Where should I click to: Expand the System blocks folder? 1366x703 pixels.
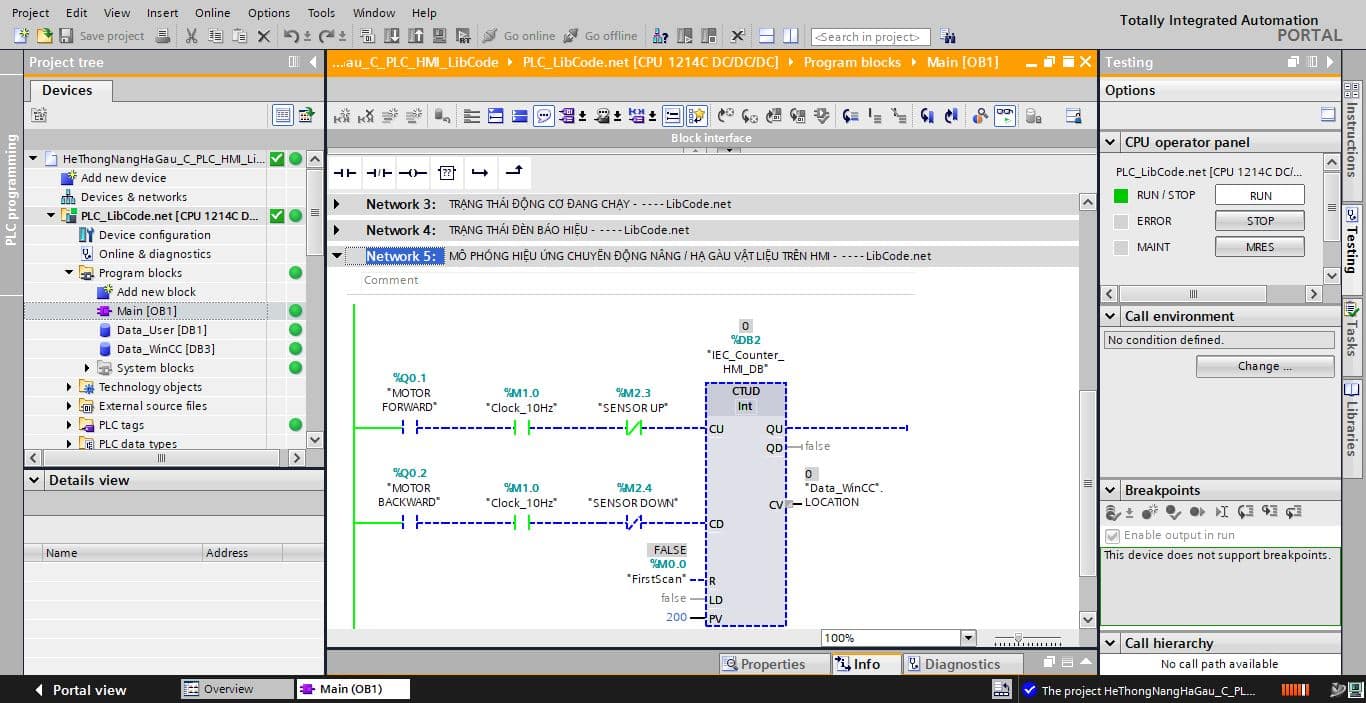coord(87,368)
